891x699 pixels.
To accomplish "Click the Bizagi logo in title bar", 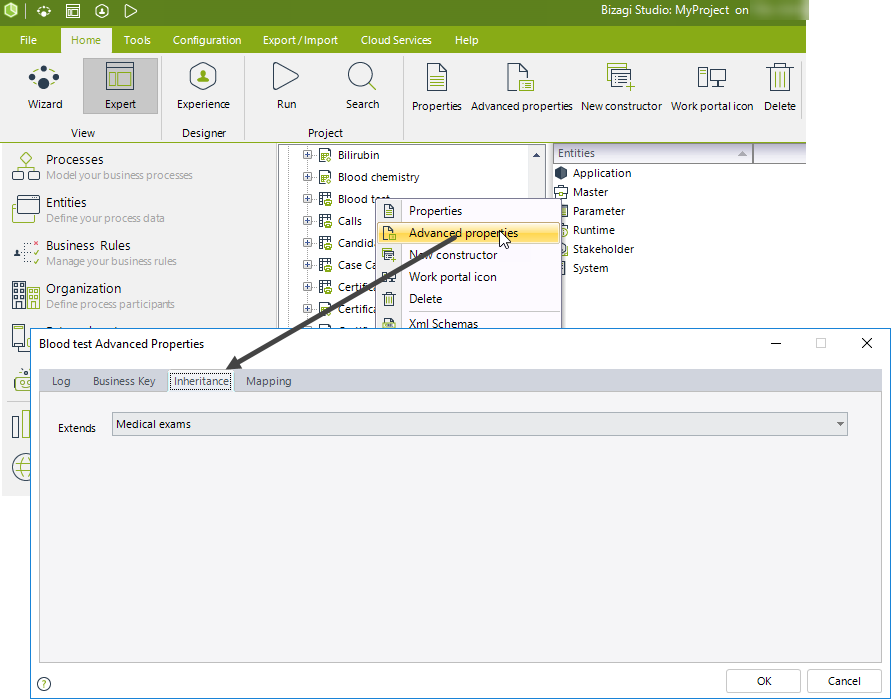I will pyautogui.click(x=11, y=10).
